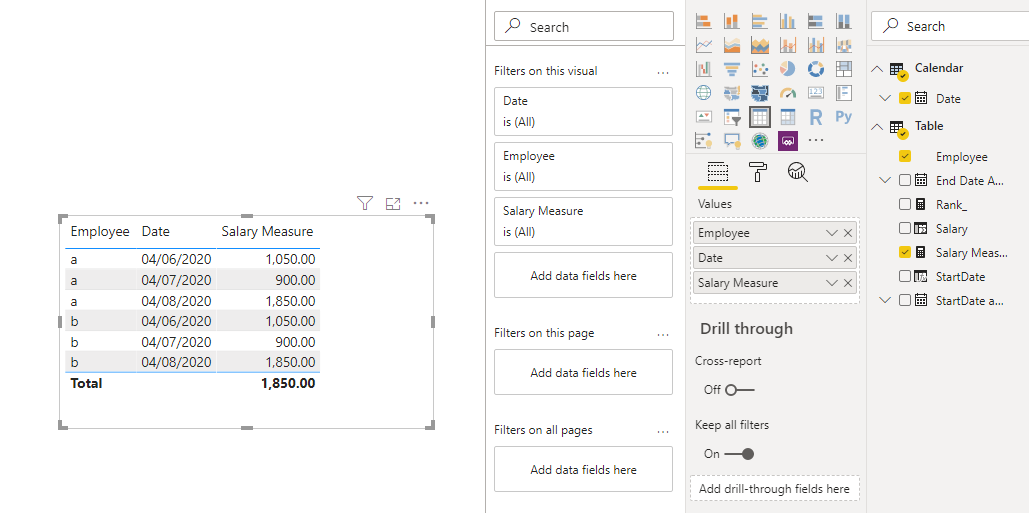Collapse the Calendar table in Fields
The width and height of the screenshot is (1029, 513).
pyautogui.click(x=877, y=68)
